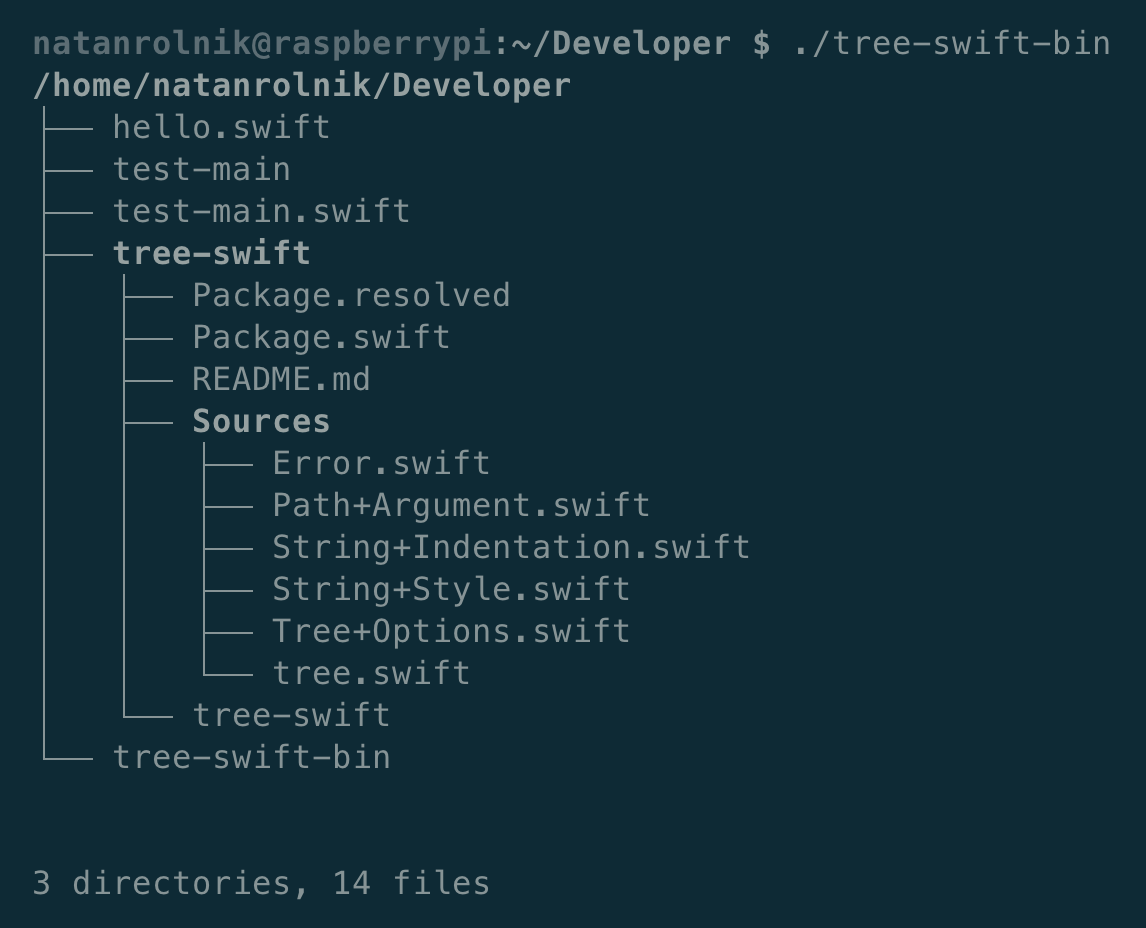Click the Package.swift file entry

coord(321,338)
